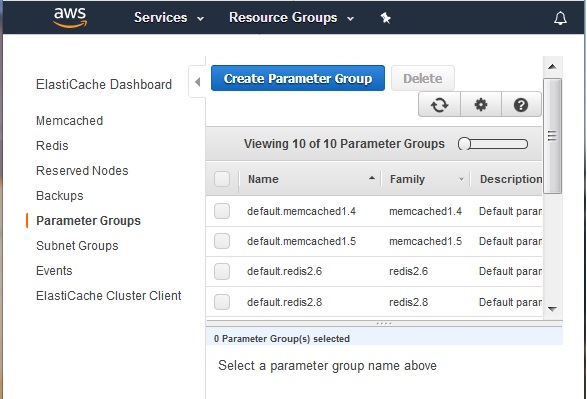
Task: Click the pin shortcuts icon
Action: [385, 18]
